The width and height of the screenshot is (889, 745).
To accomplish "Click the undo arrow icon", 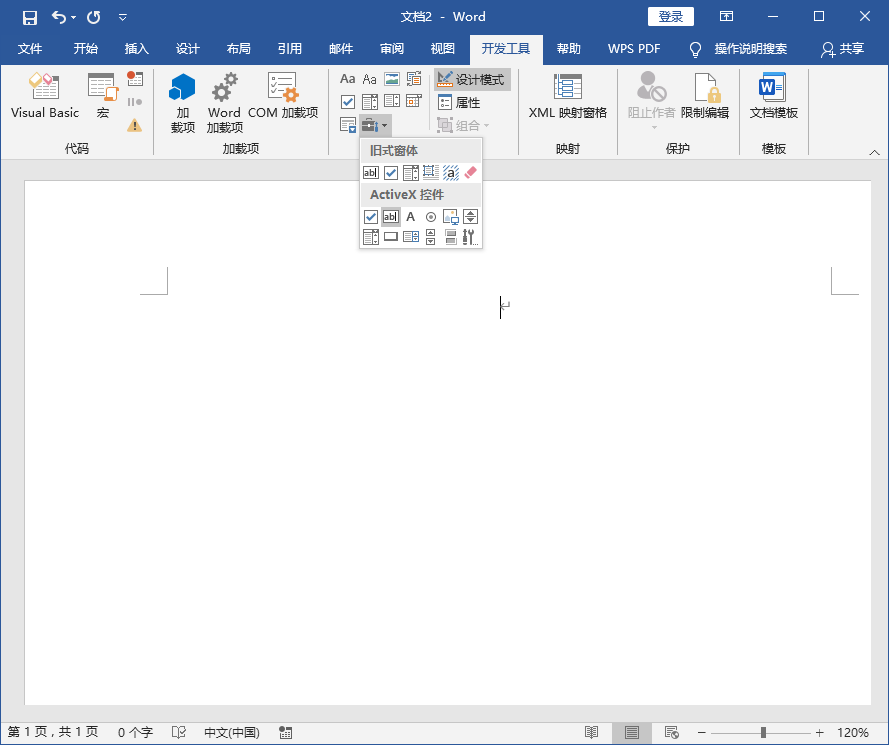I will coord(59,17).
